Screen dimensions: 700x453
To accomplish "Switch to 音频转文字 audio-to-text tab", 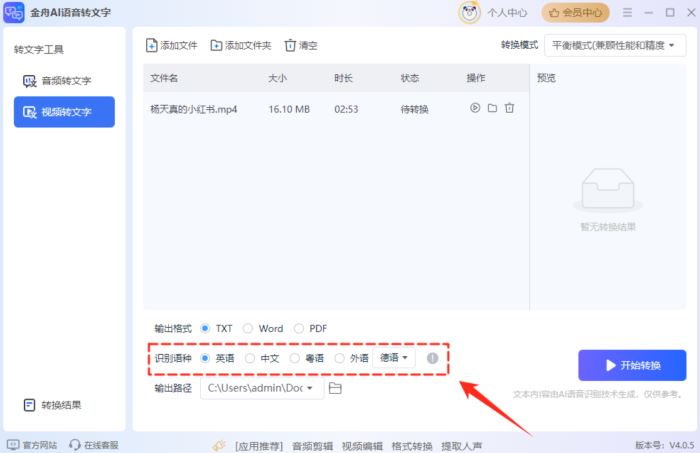I will (64, 81).
